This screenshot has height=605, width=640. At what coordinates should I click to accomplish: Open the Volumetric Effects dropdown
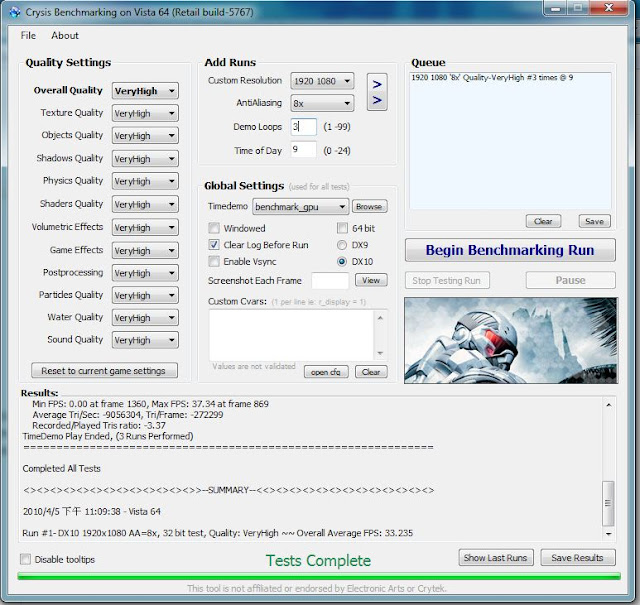click(x=145, y=227)
